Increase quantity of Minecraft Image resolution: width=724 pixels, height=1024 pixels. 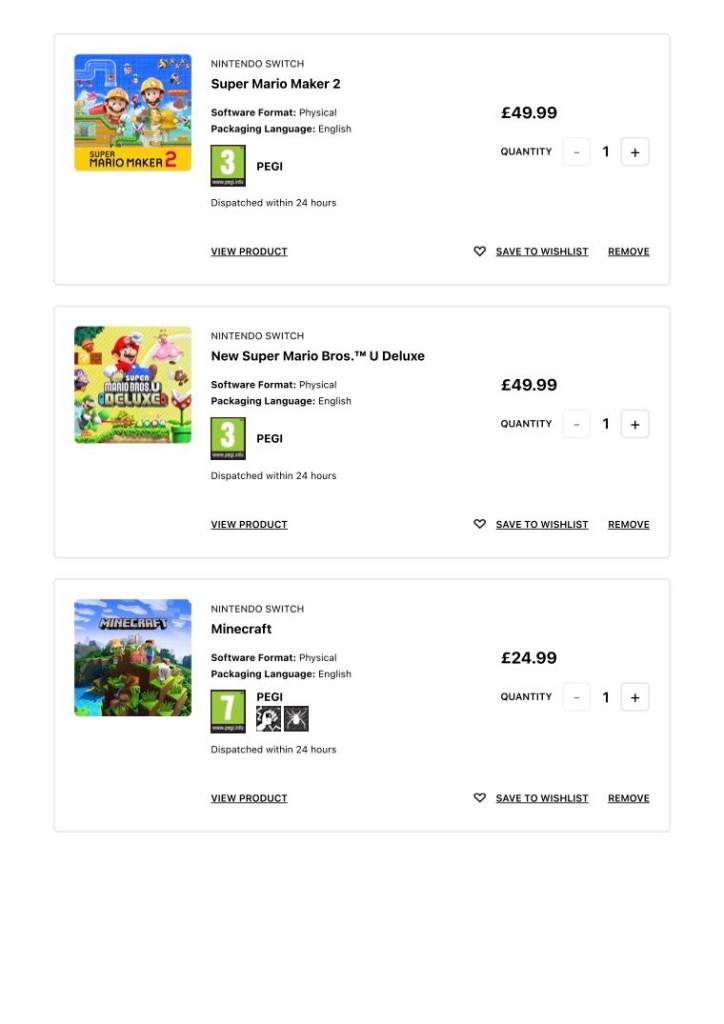pos(635,697)
